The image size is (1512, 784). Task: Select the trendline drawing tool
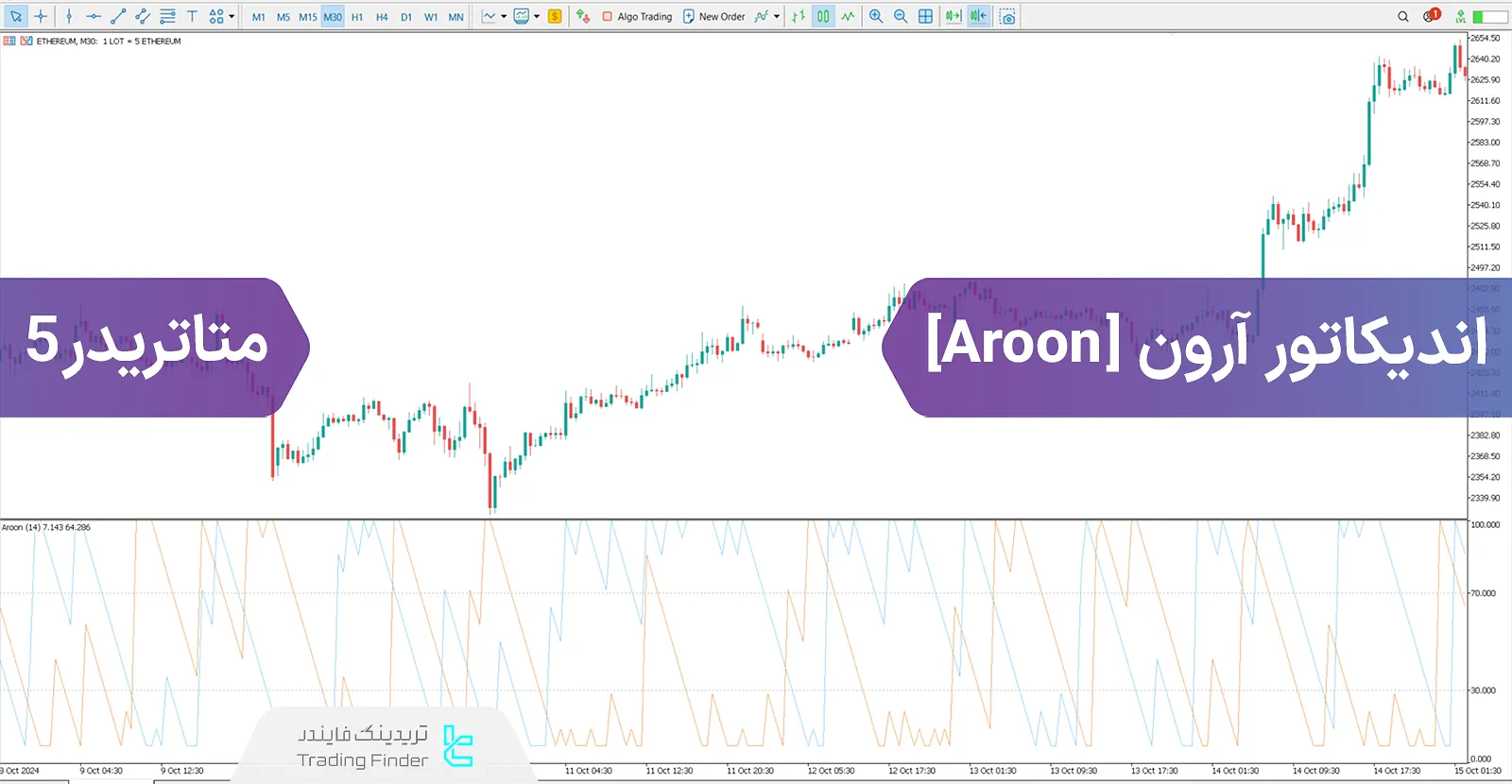coord(118,16)
